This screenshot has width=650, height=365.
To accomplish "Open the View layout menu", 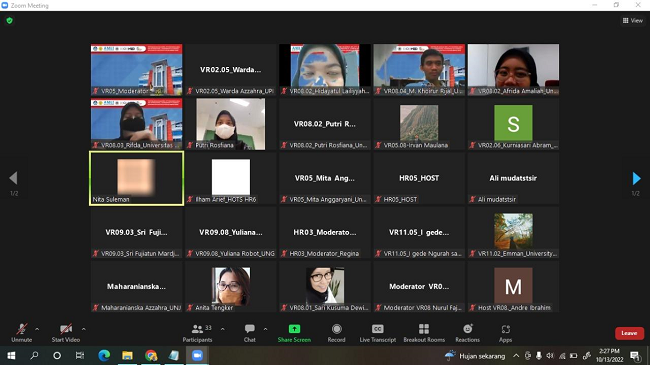I will pyautogui.click(x=633, y=20).
